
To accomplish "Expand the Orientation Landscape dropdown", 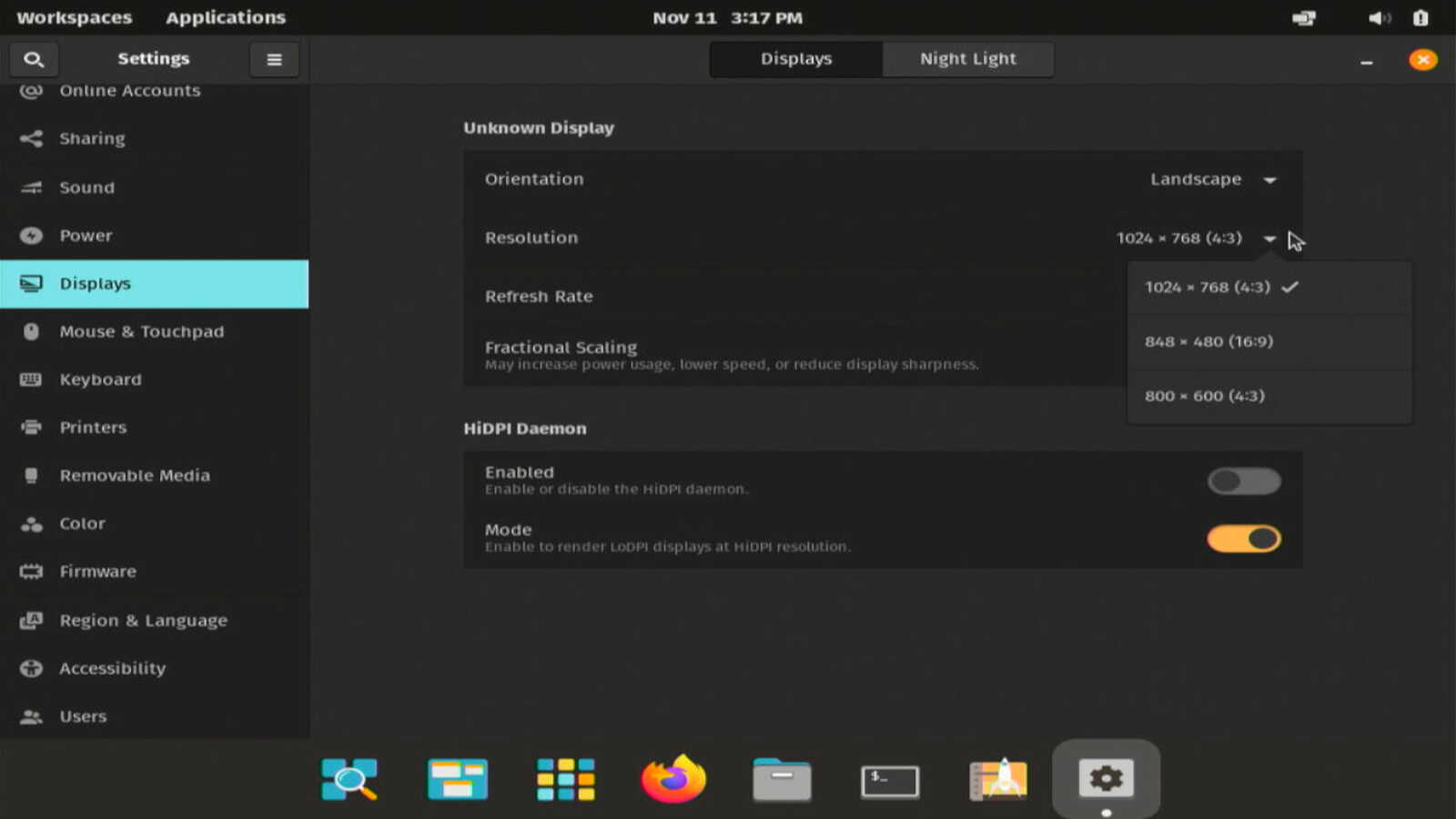I will [x=1213, y=179].
